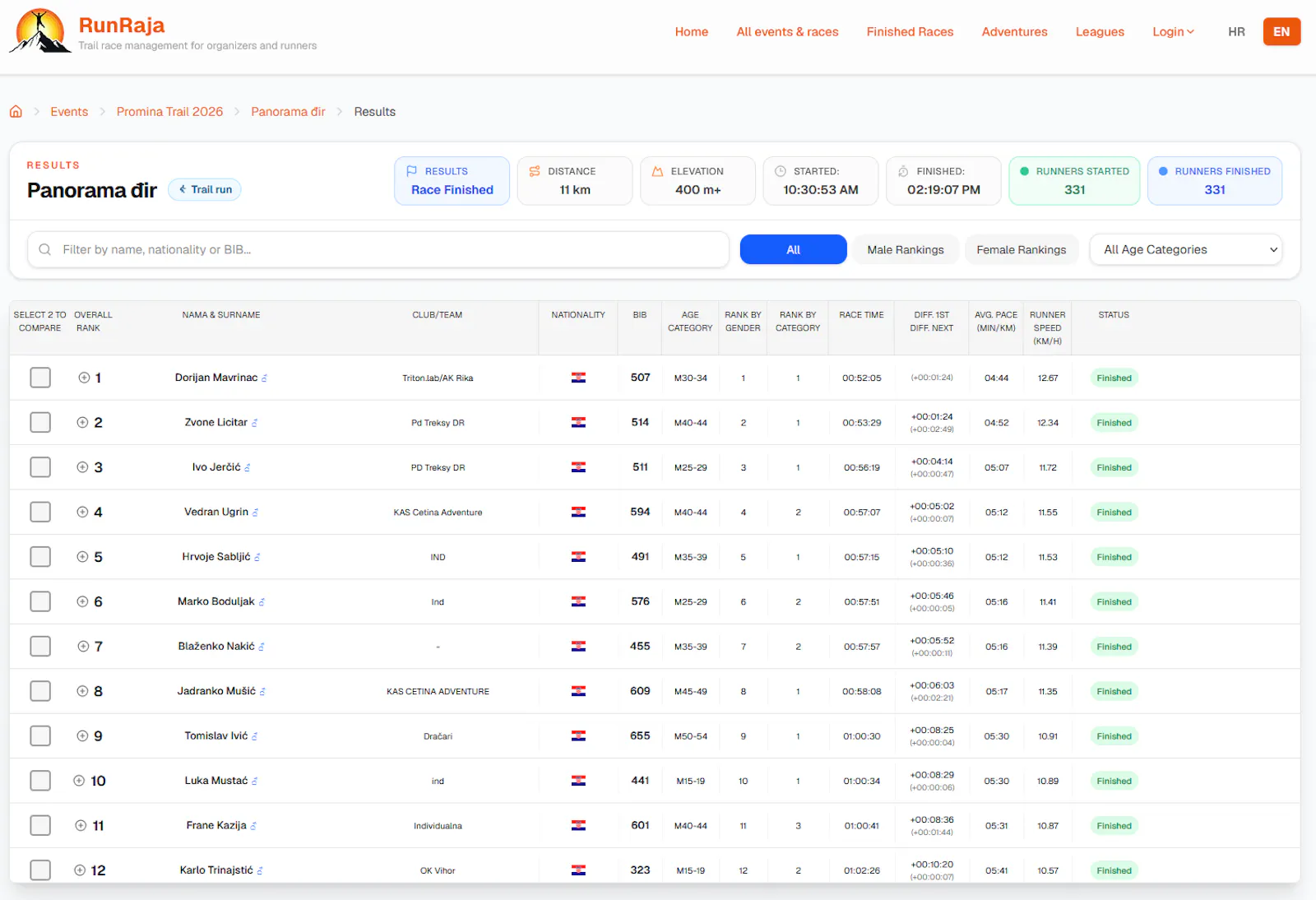Click Croatian flag in Marko Boduljak row
Viewport: 1316px width, 900px height.
[x=578, y=601]
